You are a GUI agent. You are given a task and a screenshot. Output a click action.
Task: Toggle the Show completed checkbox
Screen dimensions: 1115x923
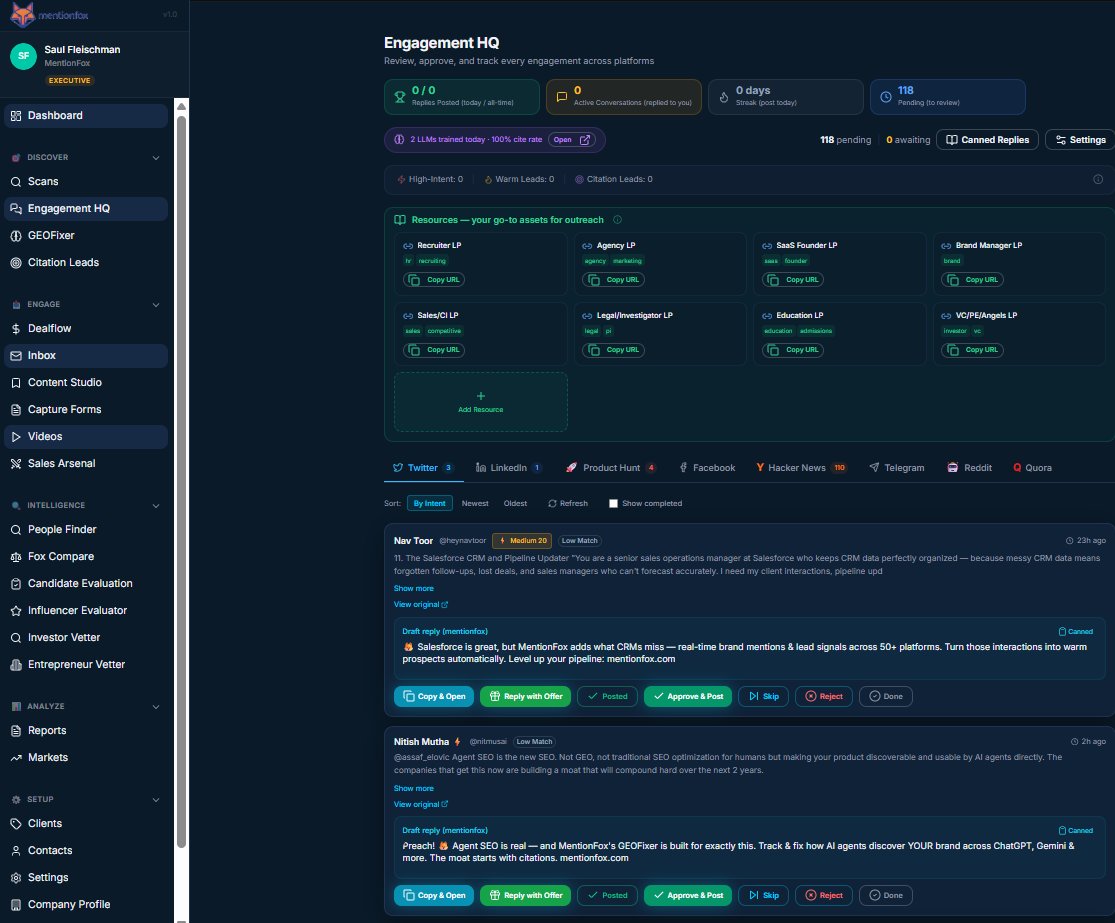(x=613, y=504)
